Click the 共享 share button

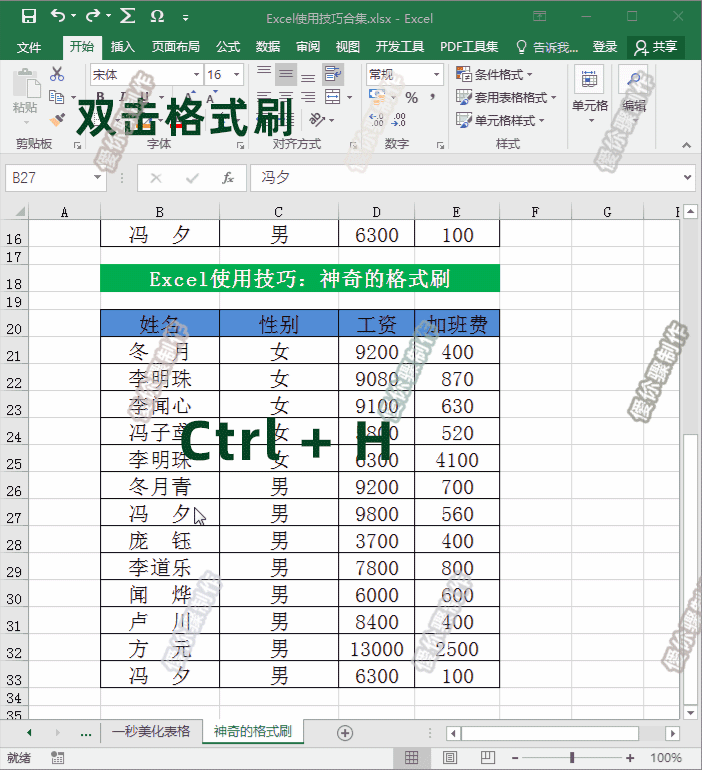(655, 47)
